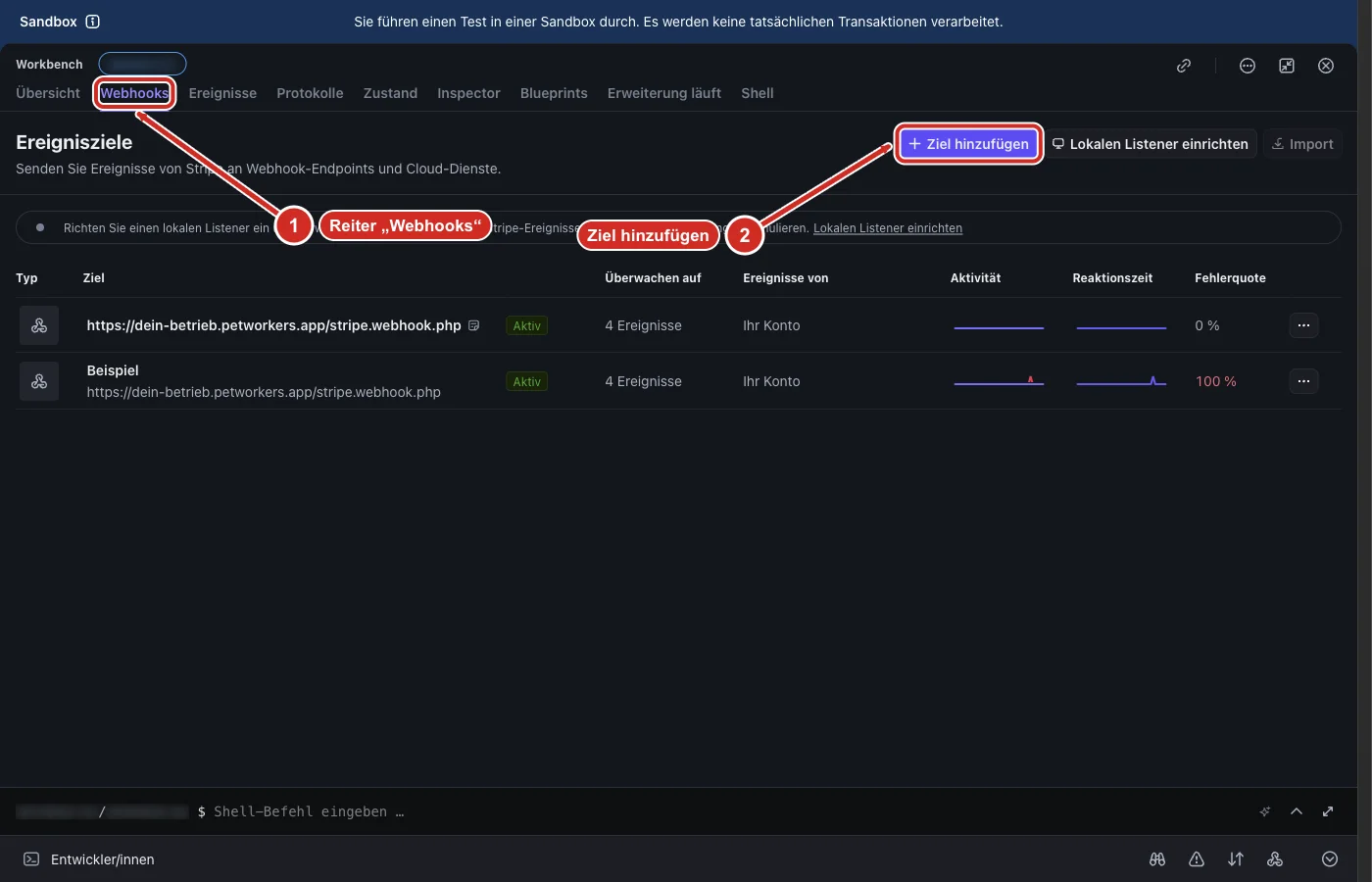Open the Ereignisse tab
The image size is (1372, 882).
click(222, 93)
